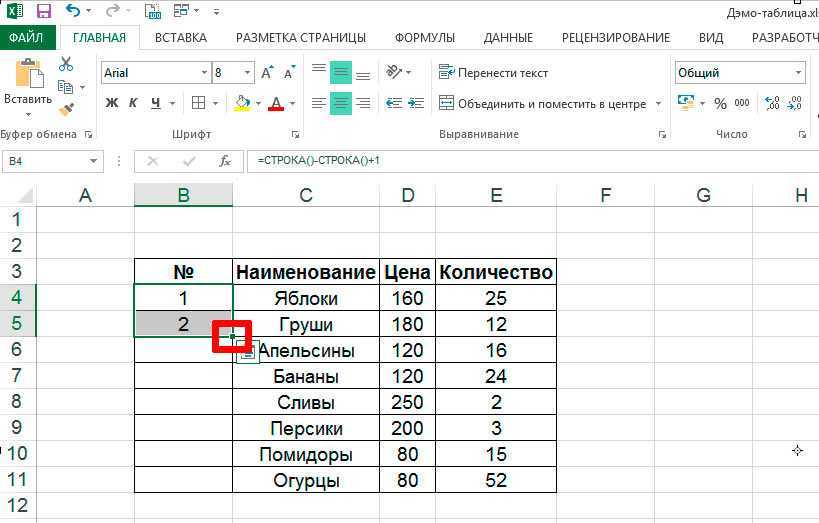Open the ФАЙЛ tab
Image resolution: width=819 pixels, height=523 pixels.
(26, 38)
